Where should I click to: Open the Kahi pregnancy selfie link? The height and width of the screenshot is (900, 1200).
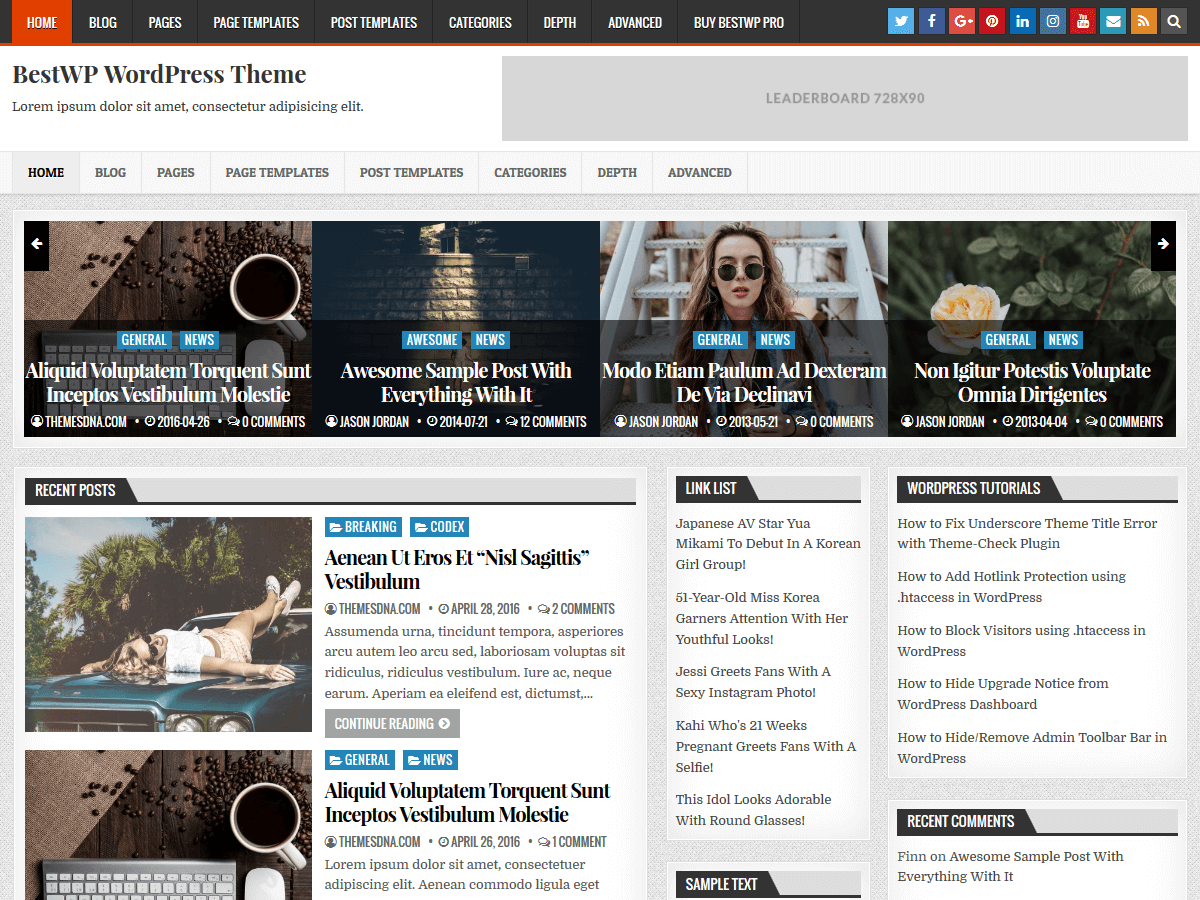click(766, 746)
